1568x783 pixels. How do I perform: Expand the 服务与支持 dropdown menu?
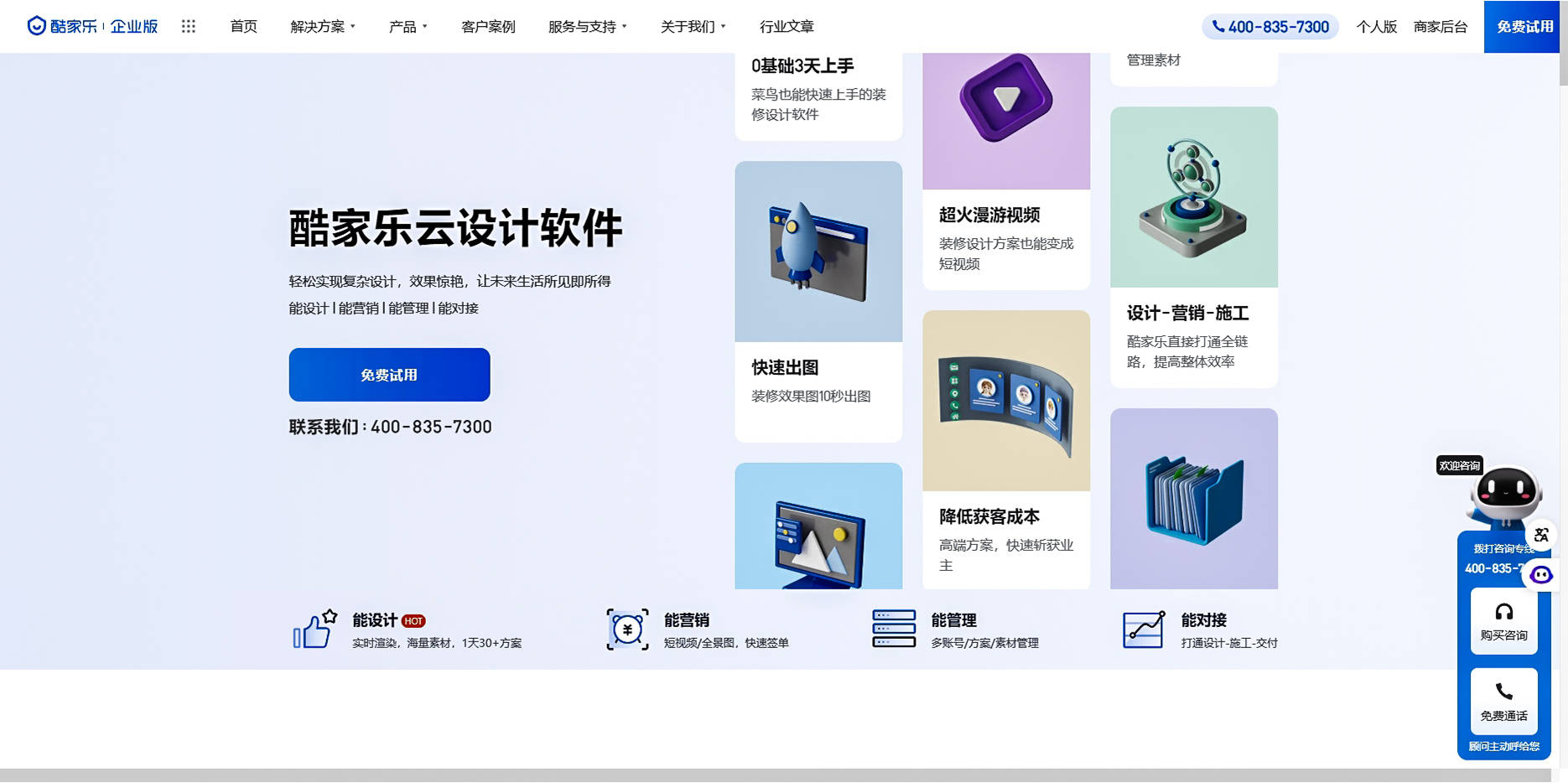(588, 27)
